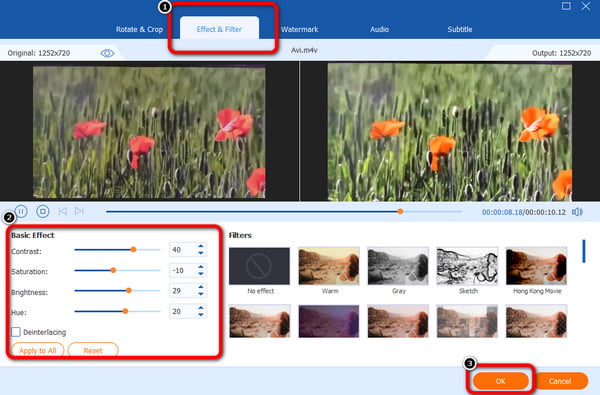This screenshot has width=600, height=395.
Task: Decrease Contrast value with down arrow
Action: (x=201, y=253)
